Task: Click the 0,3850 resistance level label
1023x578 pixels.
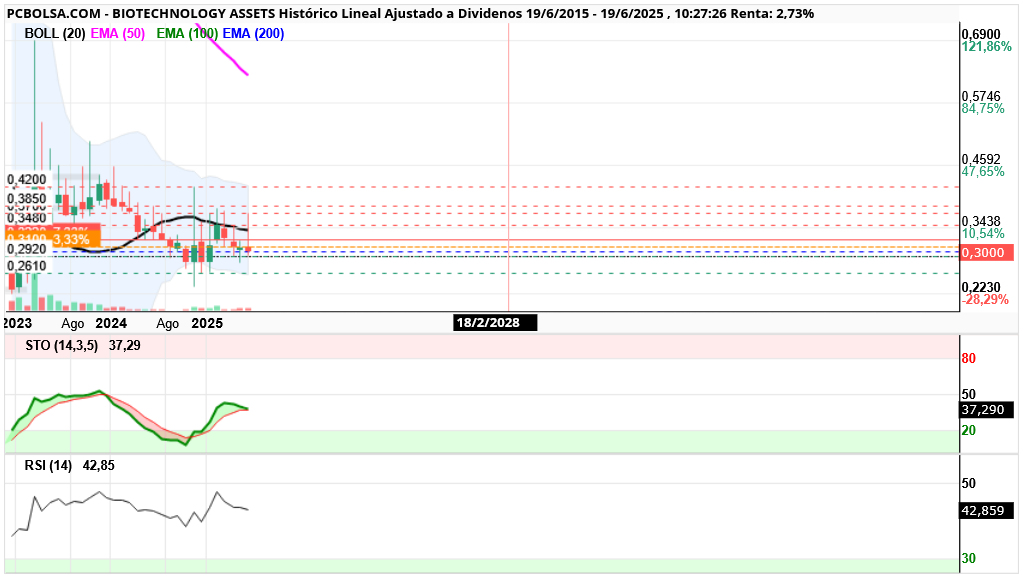Action: coord(27,198)
